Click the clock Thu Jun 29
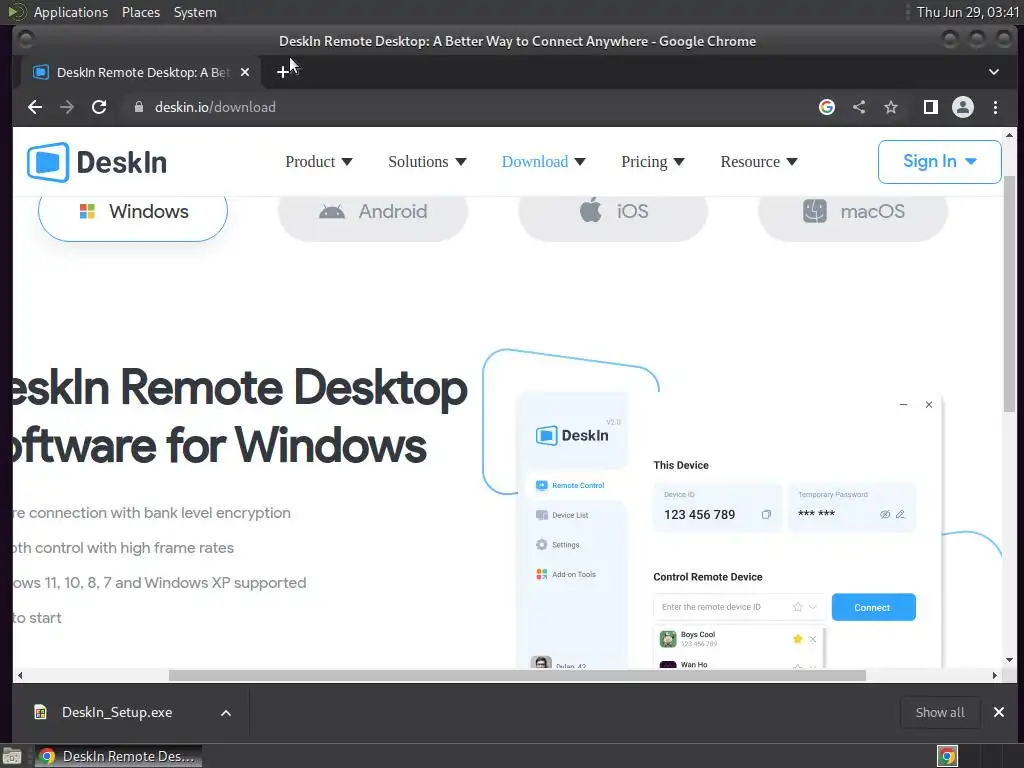This screenshot has height=768, width=1024. (967, 12)
